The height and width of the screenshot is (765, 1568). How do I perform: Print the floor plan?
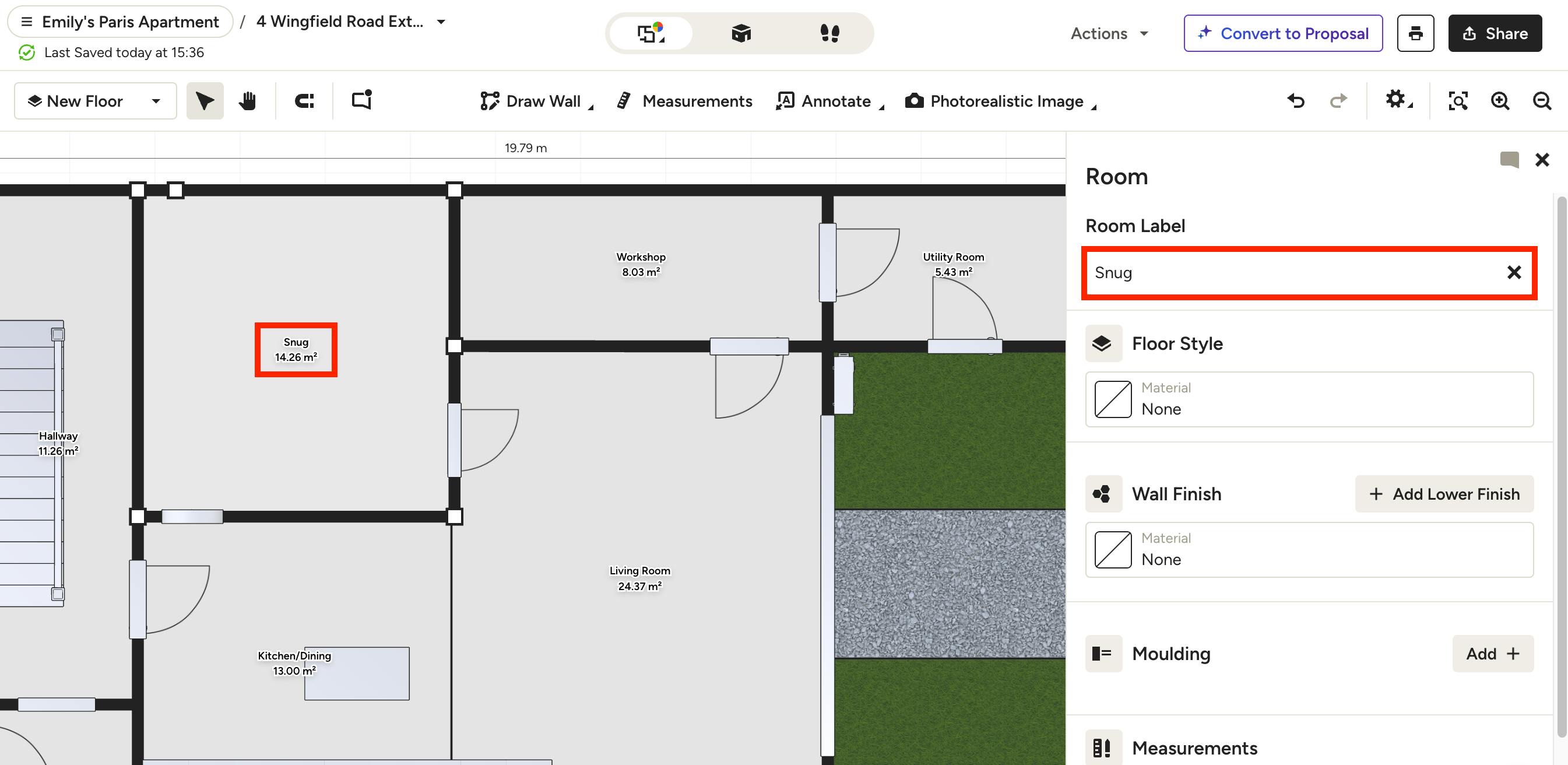[1415, 33]
